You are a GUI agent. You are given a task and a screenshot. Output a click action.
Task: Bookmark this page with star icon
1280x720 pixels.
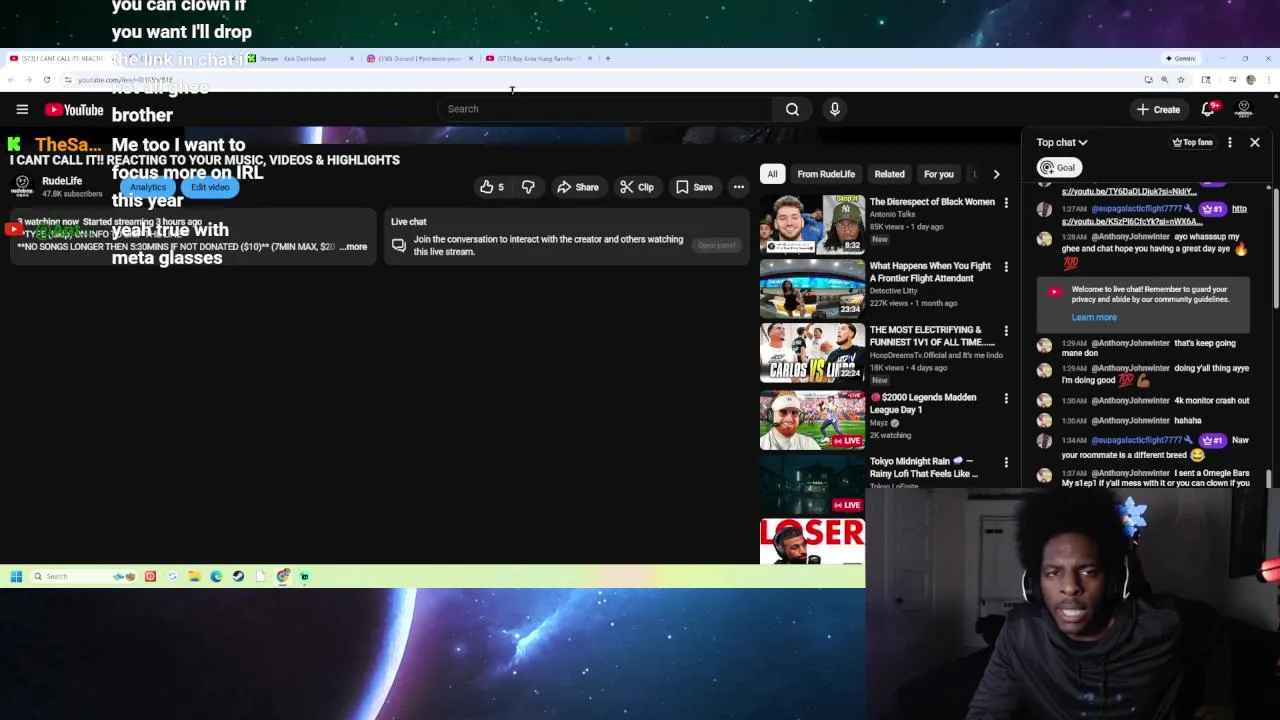[x=1181, y=80]
